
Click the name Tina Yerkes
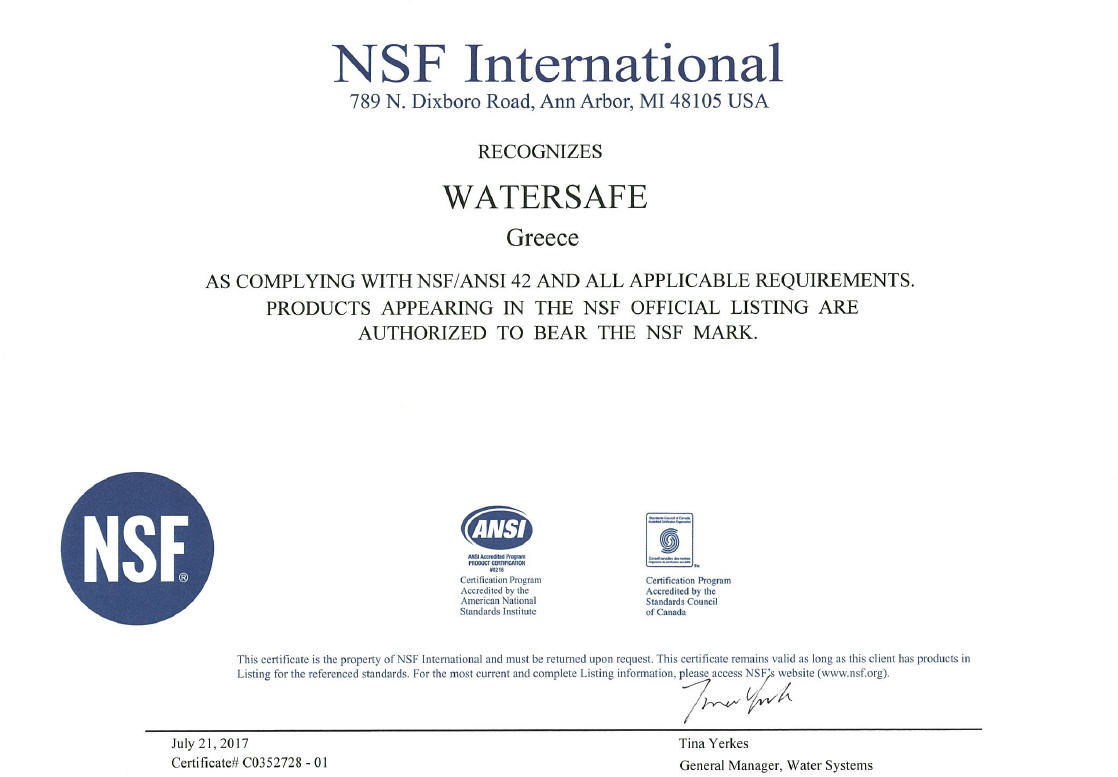[x=712, y=744]
